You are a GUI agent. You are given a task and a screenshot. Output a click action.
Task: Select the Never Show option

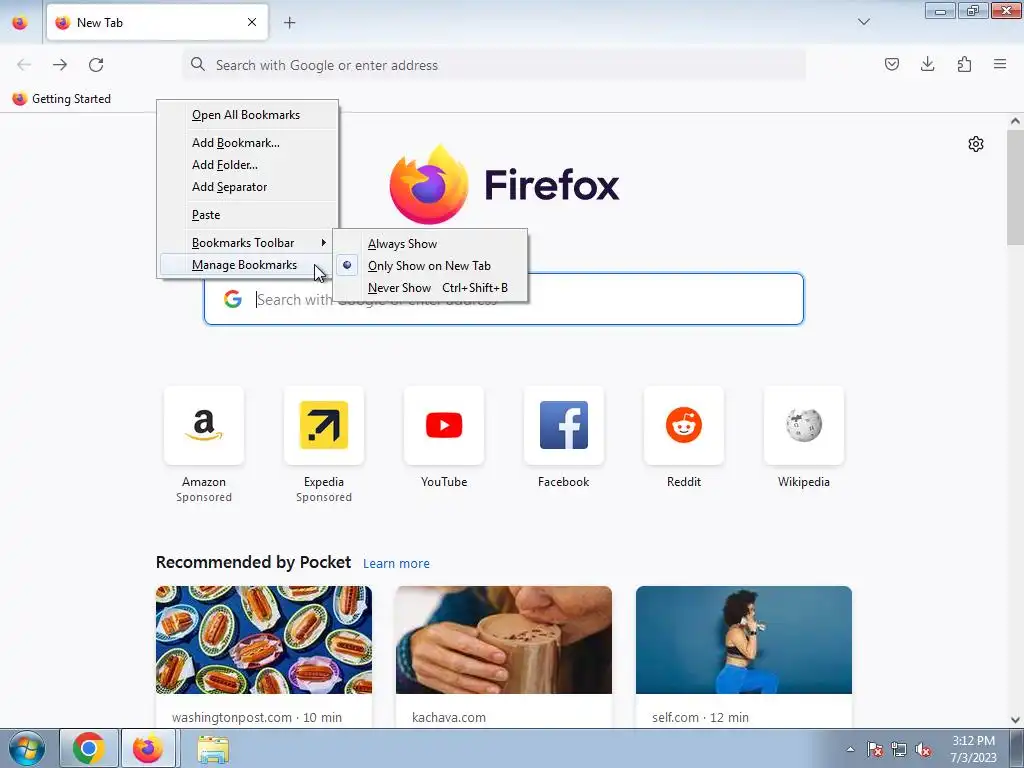click(430, 288)
